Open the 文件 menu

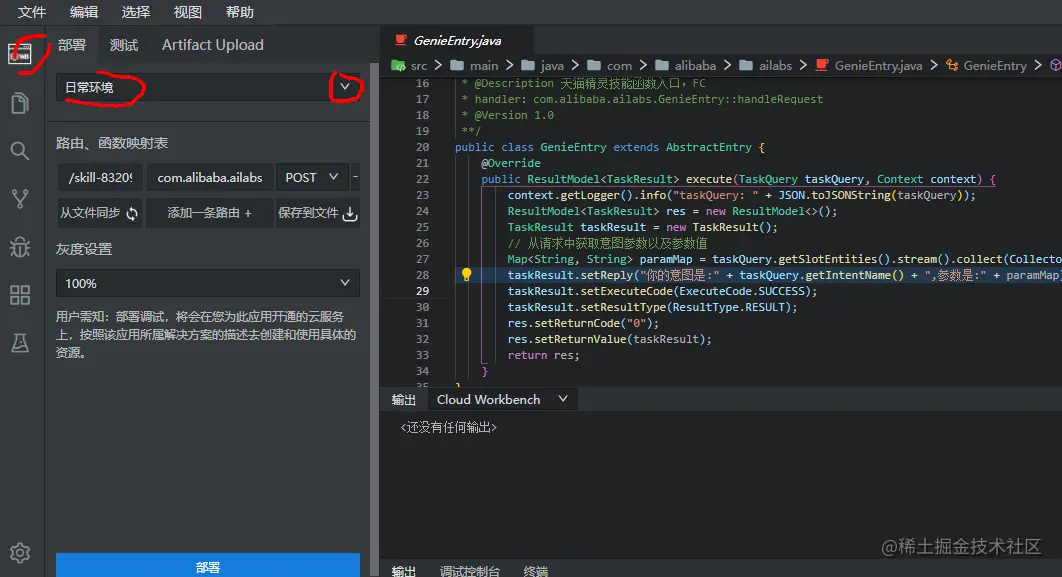coord(31,12)
